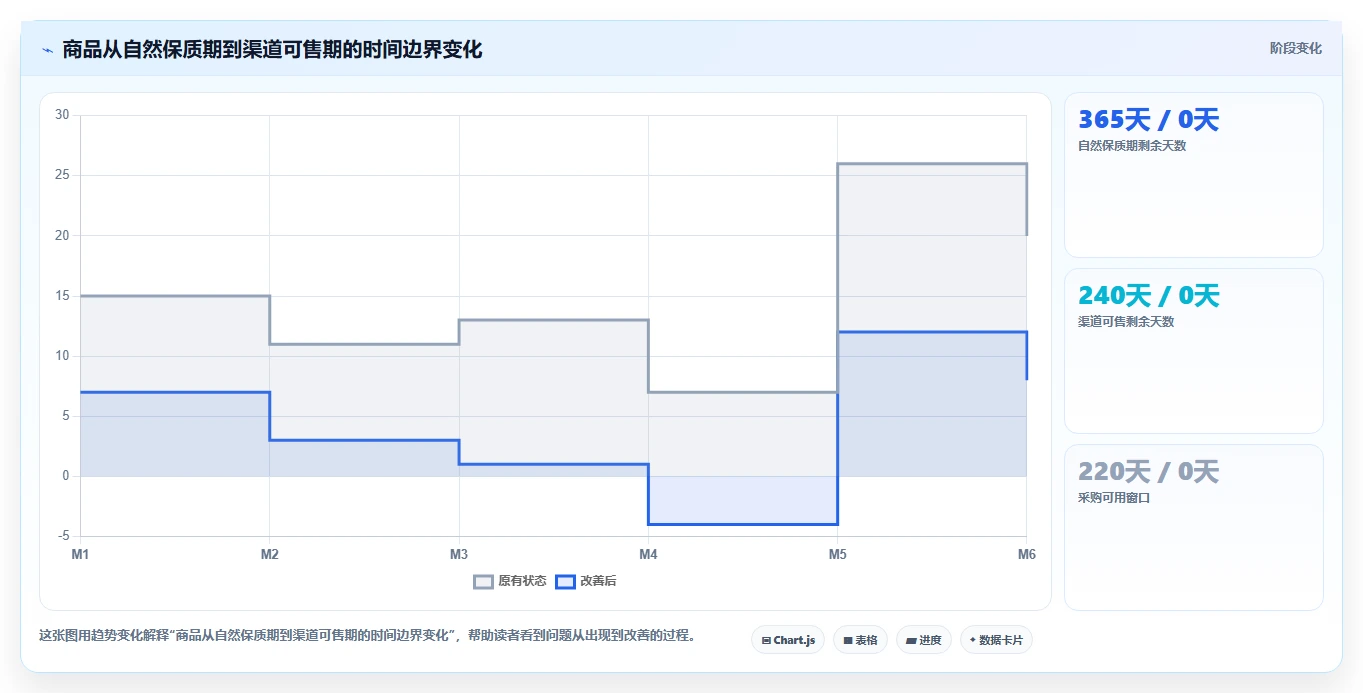Click the 20 y-axis tick label
Screen dimensions: 1363x693
point(62,235)
